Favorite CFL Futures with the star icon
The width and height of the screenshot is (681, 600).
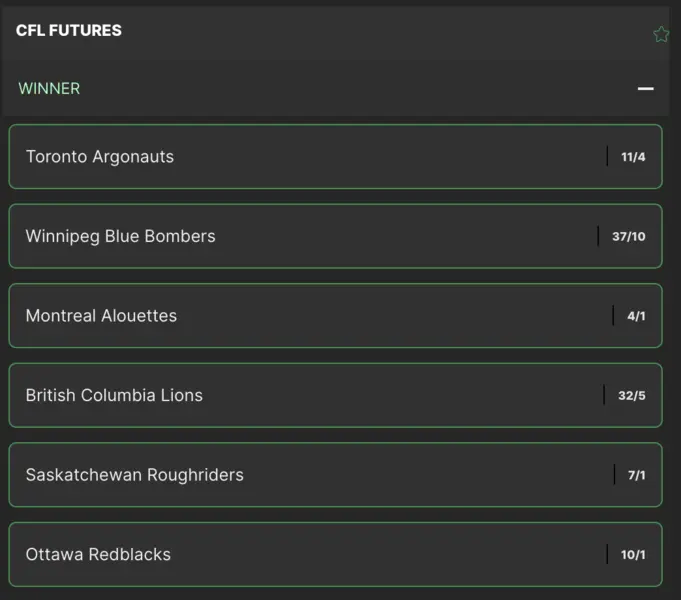click(x=661, y=35)
